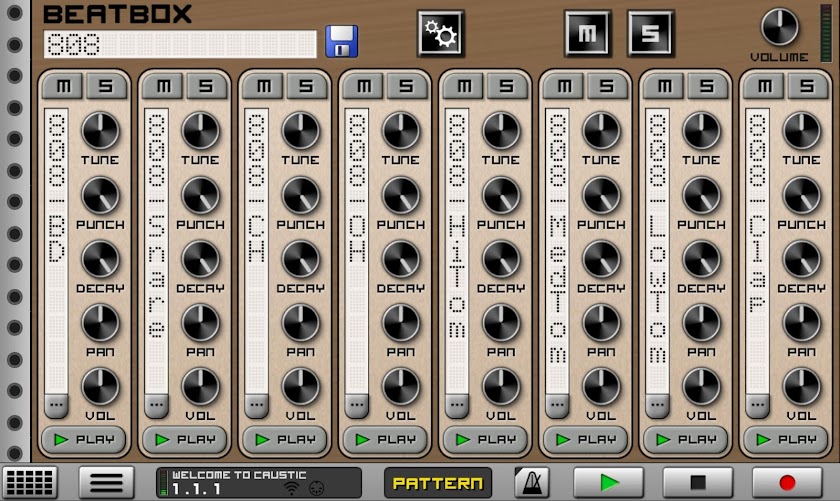Mute the 808-HiTom channel
840x501 pixels.
coord(464,86)
